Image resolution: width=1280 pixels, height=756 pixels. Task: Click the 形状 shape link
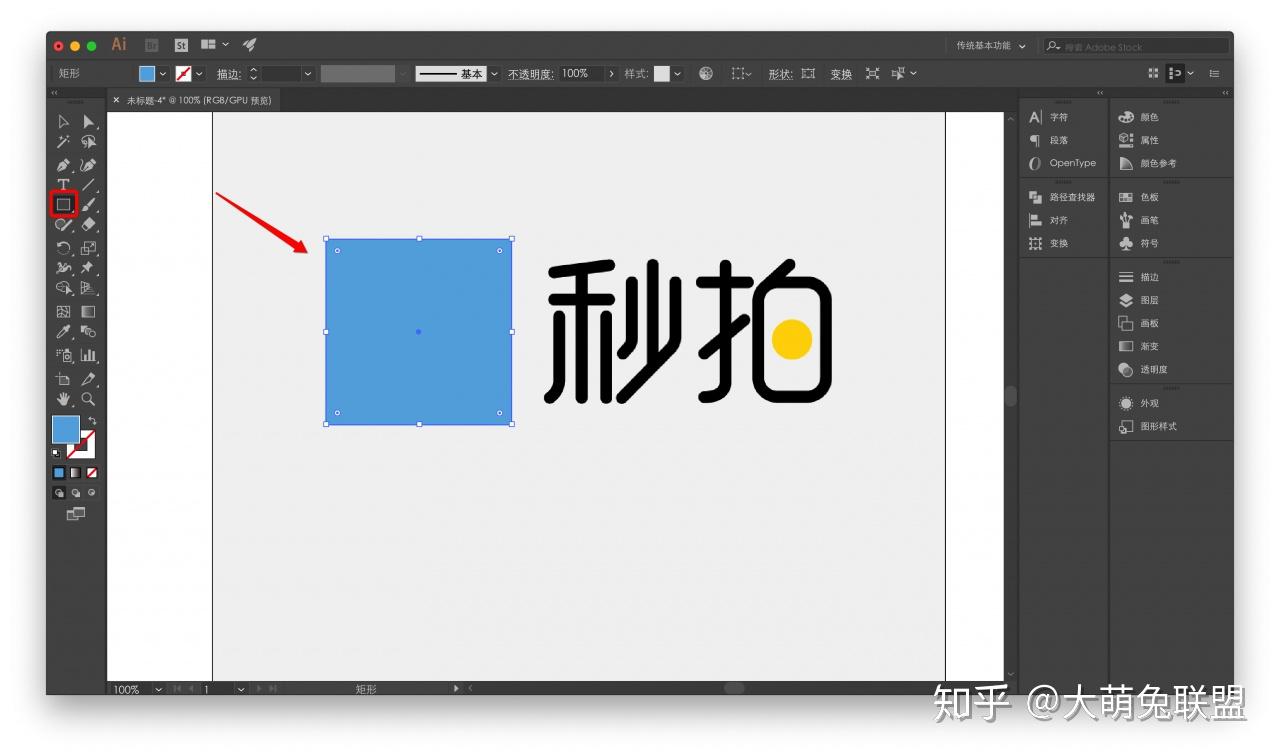780,74
